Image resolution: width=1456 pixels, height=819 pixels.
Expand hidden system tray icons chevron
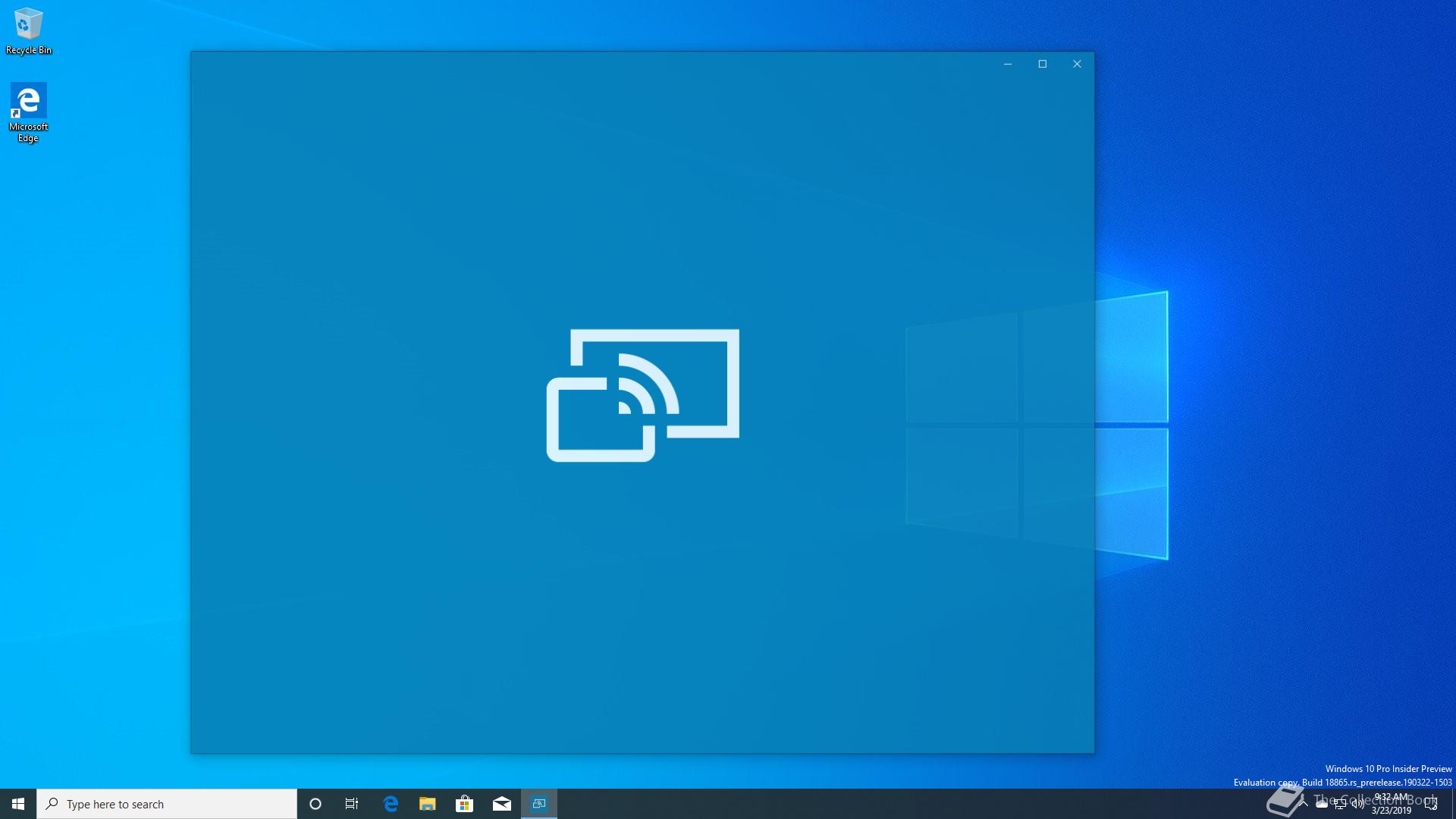tap(1304, 803)
